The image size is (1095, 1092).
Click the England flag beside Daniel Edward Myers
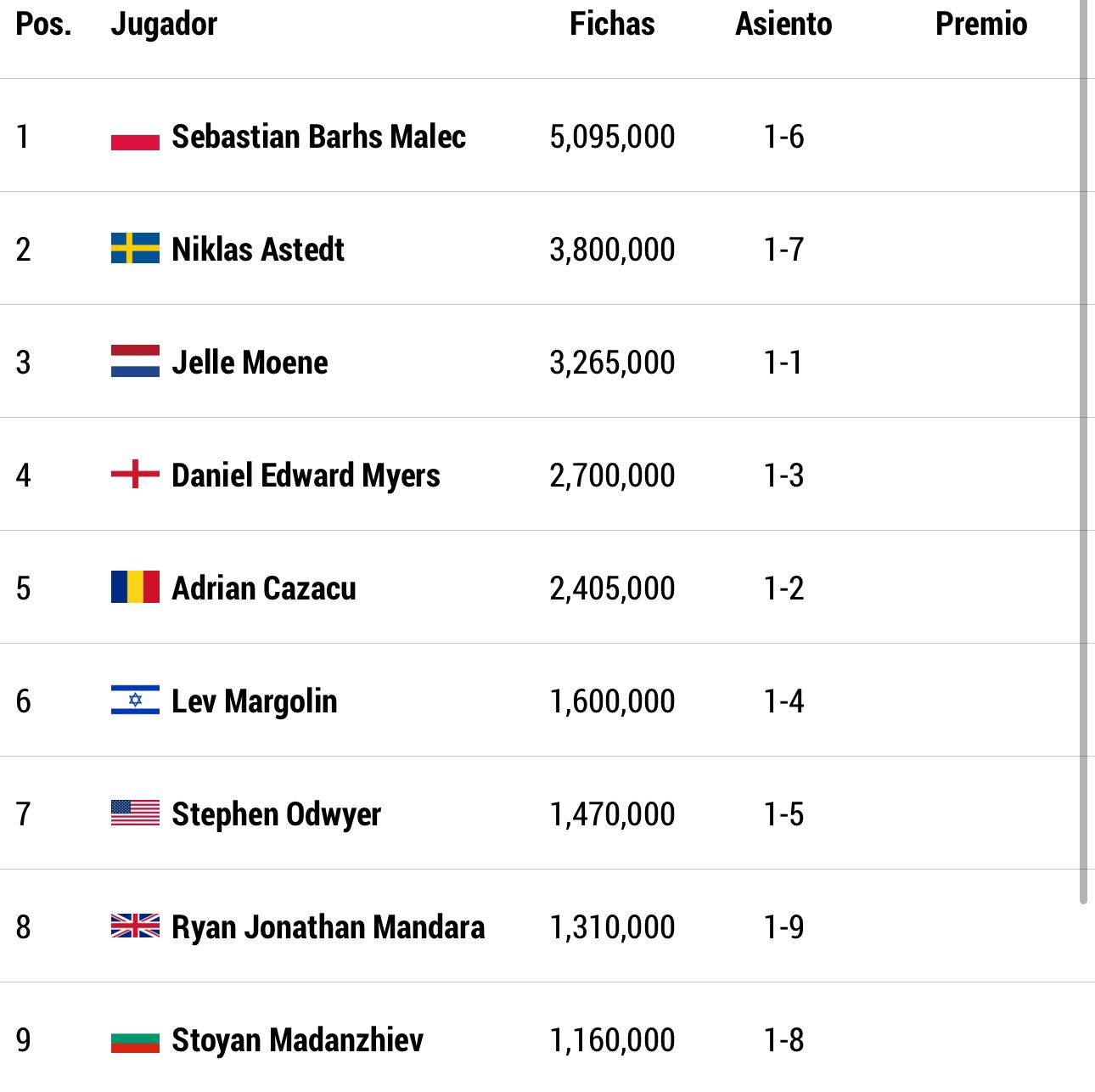(135, 474)
